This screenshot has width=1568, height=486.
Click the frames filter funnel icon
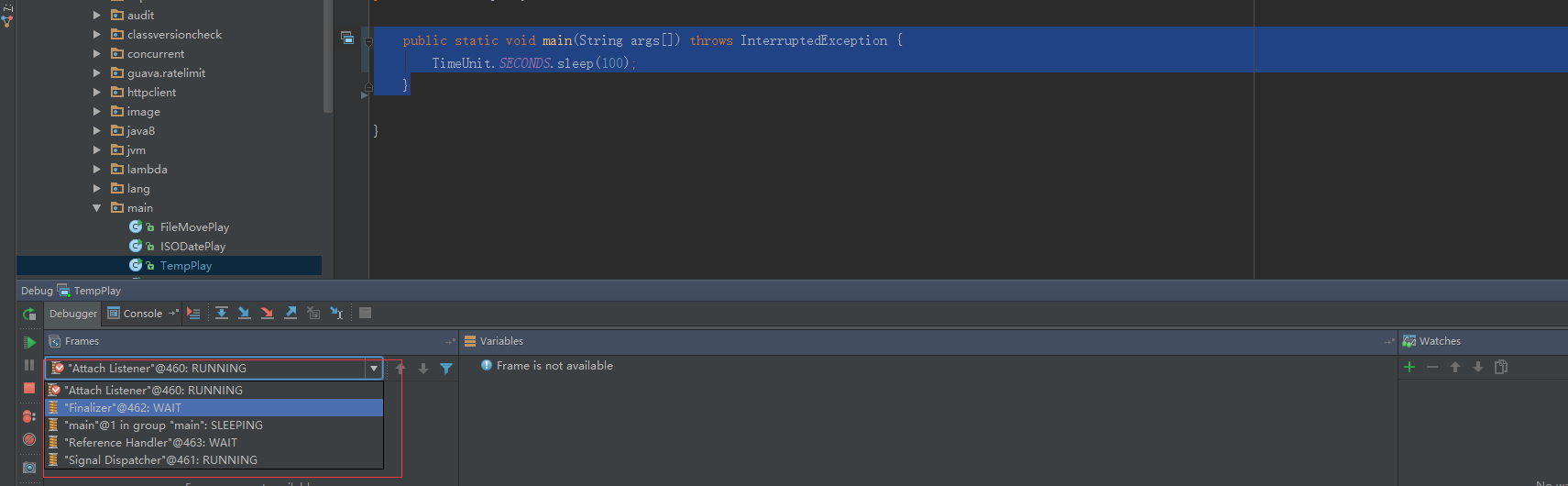pyautogui.click(x=446, y=369)
